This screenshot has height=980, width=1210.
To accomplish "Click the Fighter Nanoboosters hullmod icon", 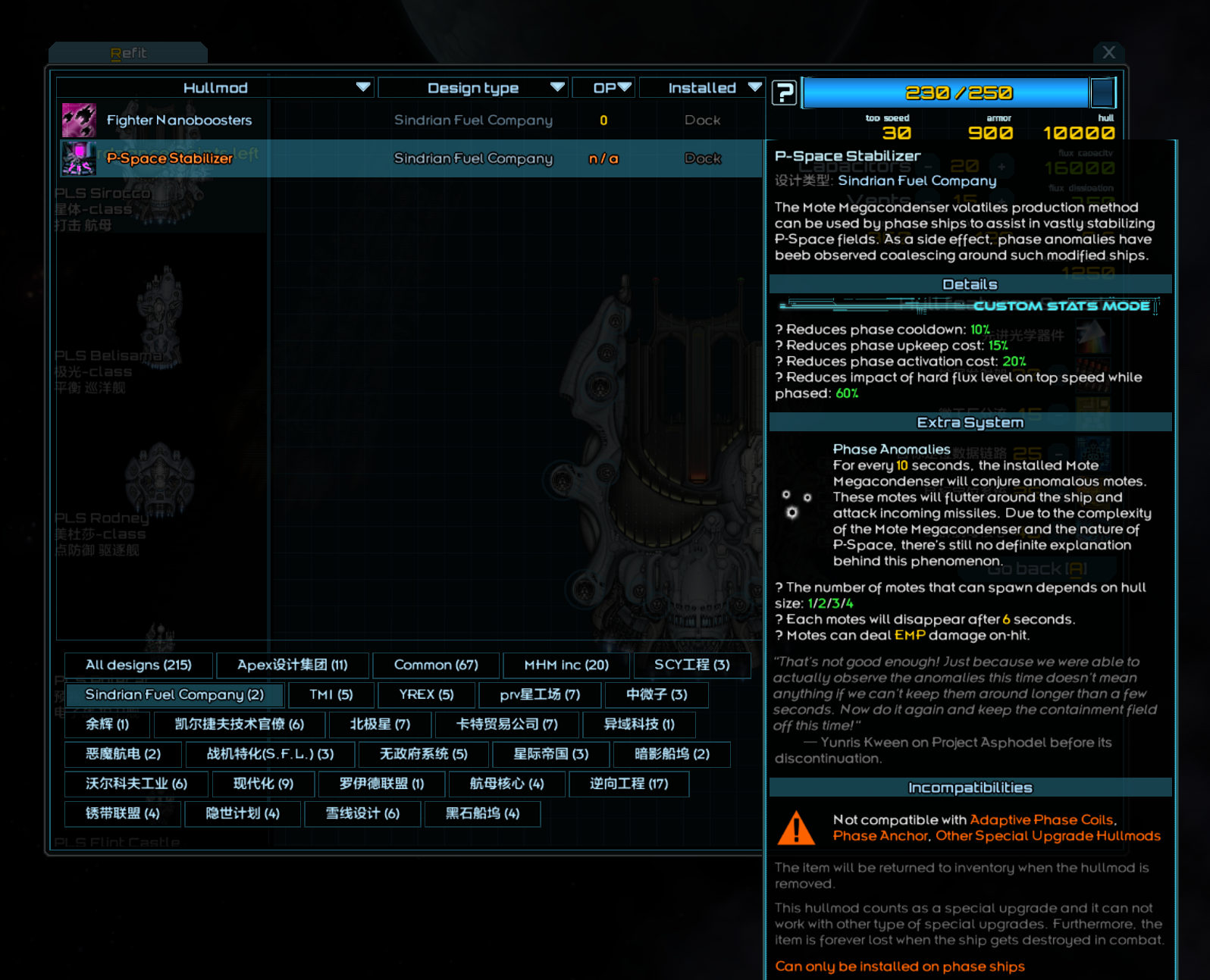I will coord(79,120).
